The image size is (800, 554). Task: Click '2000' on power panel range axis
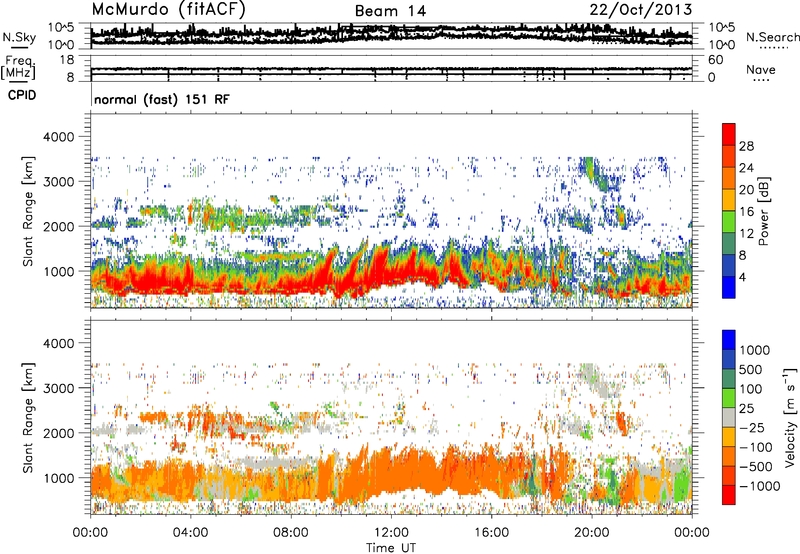[x=59, y=226]
